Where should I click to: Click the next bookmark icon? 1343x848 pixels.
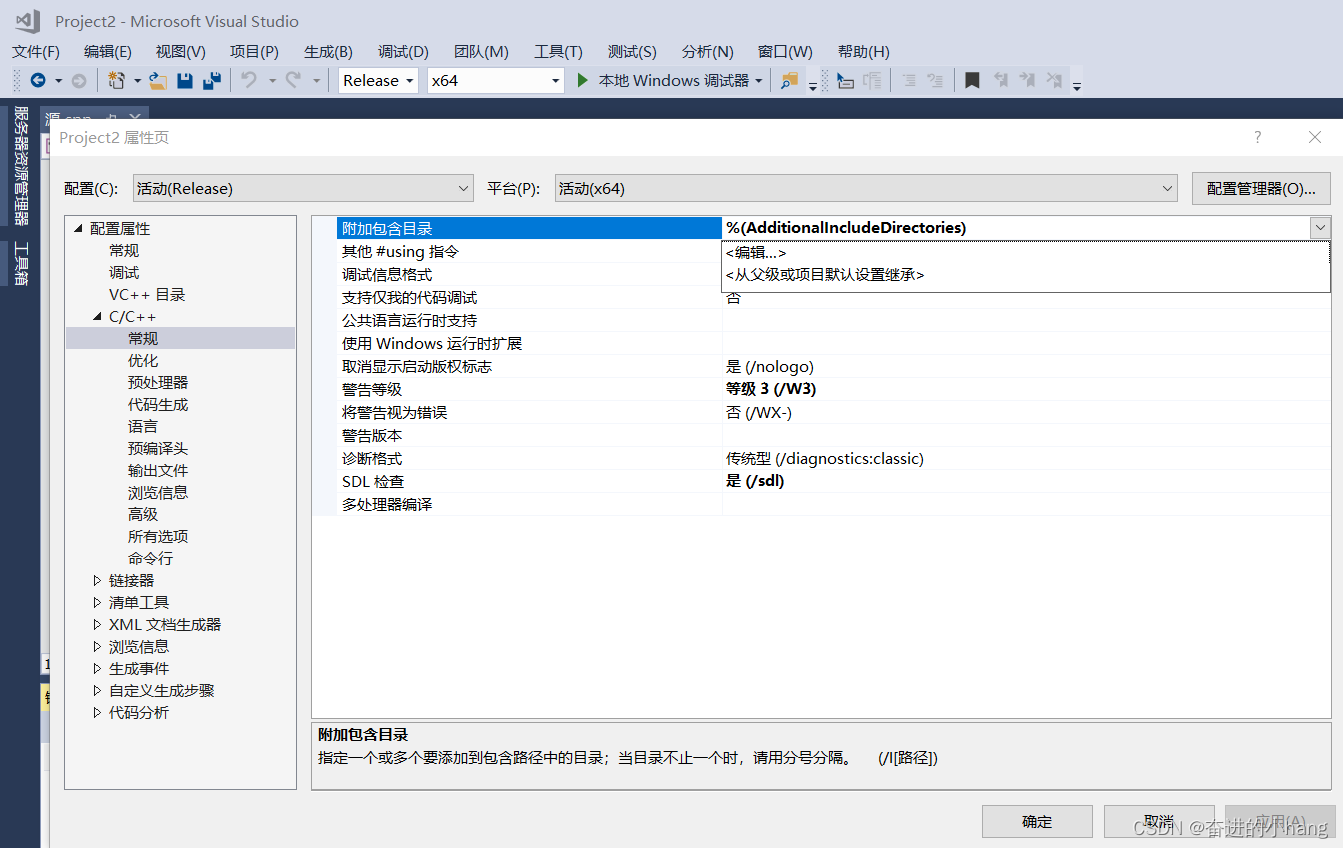(1027, 81)
